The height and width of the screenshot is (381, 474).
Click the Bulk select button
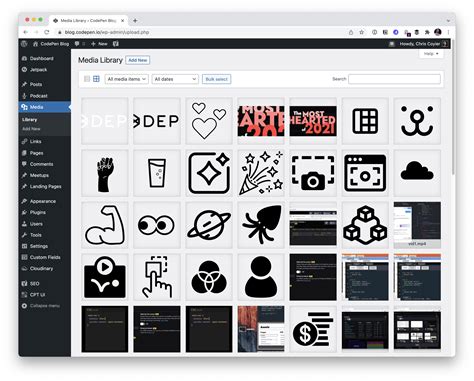[216, 79]
